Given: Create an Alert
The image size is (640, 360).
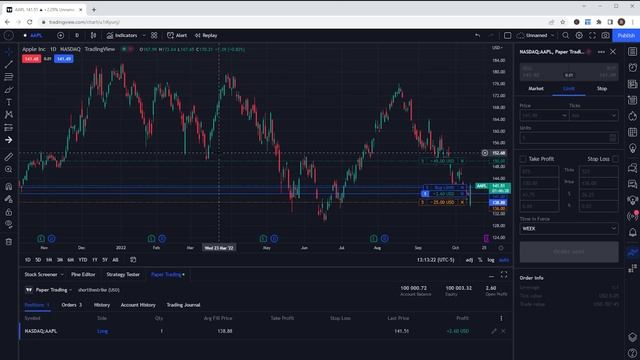Looking at the screenshot, I should 177,36.
